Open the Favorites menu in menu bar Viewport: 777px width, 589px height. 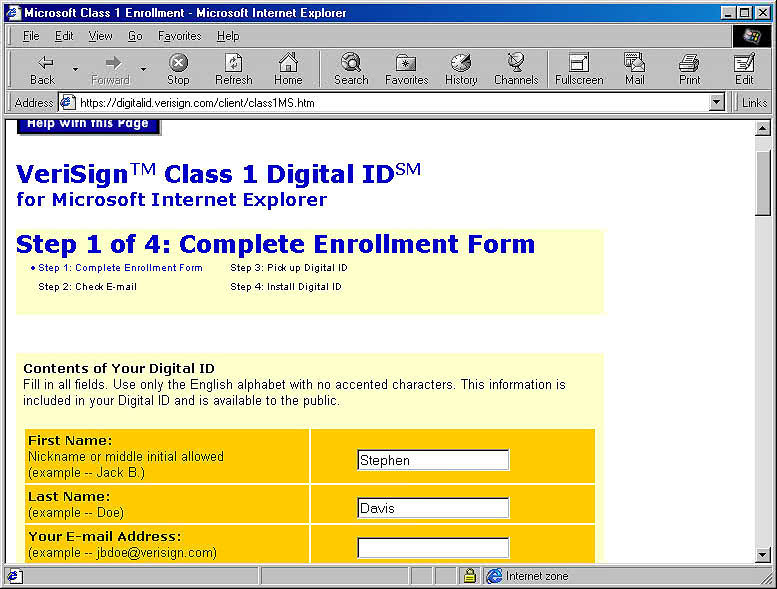tap(179, 36)
